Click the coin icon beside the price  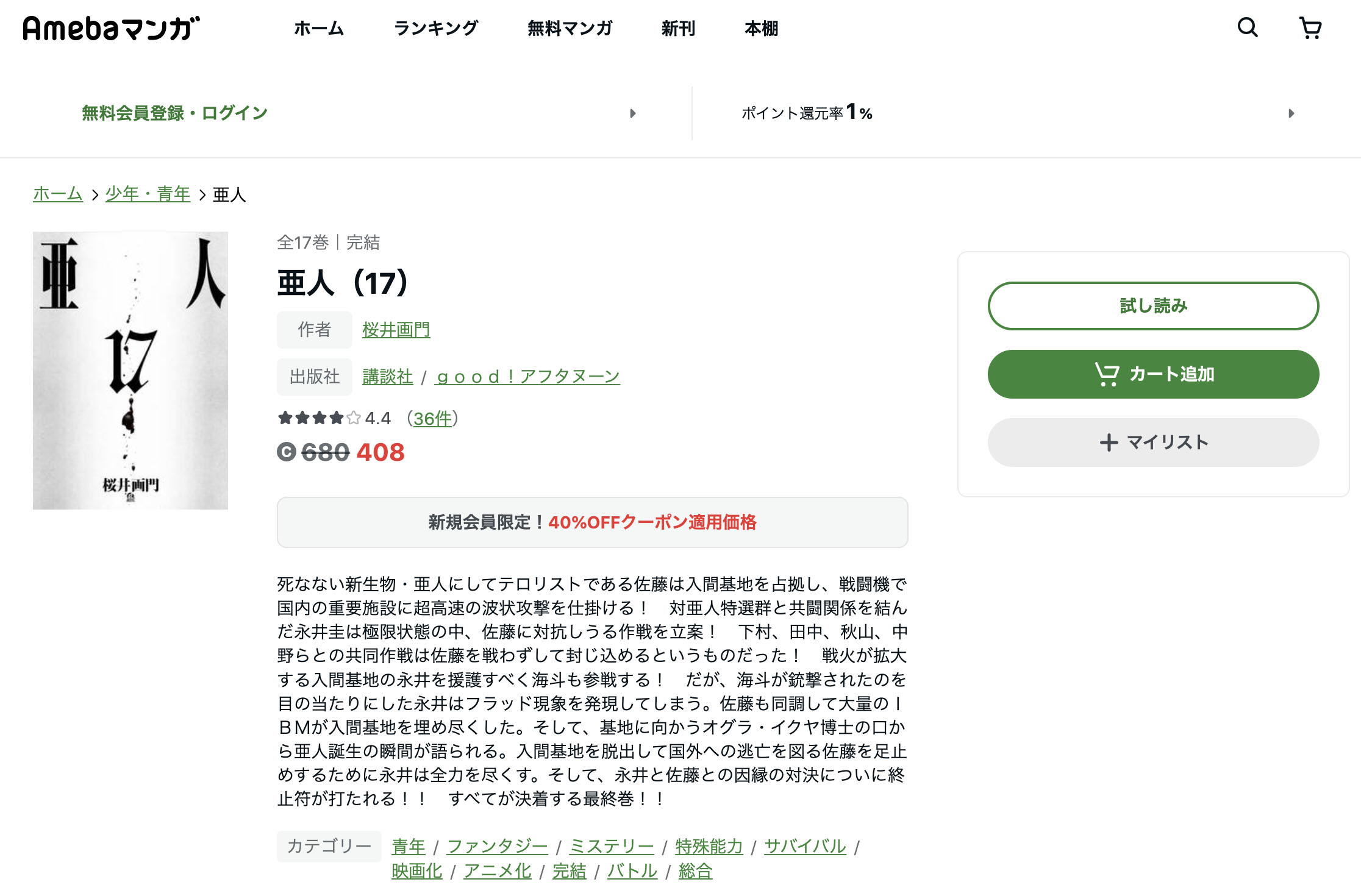[287, 452]
